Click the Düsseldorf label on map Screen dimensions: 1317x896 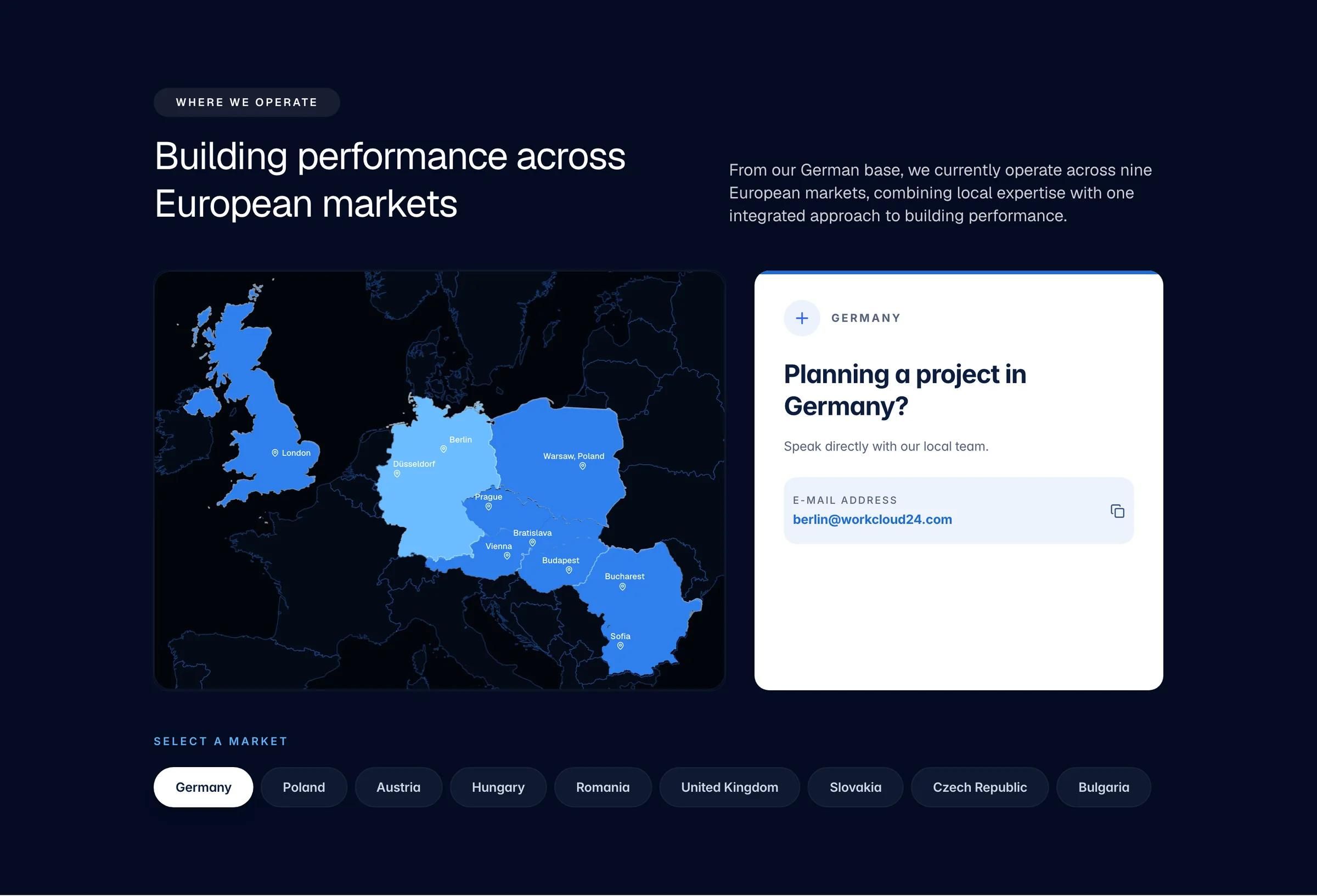[414, 464]
